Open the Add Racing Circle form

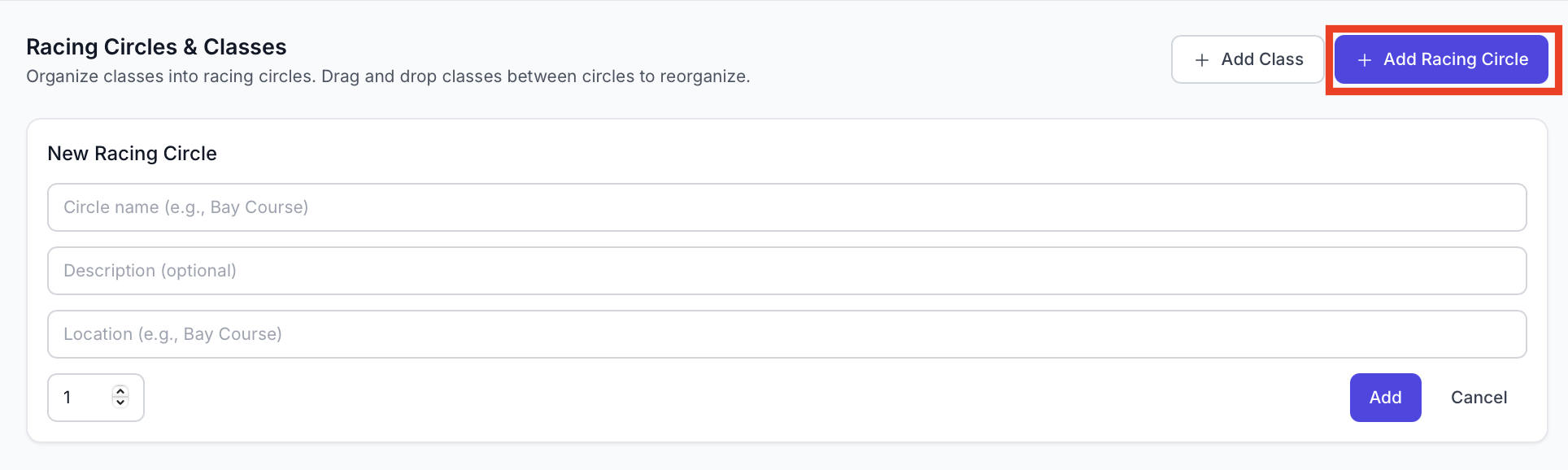coord(1442,59)
